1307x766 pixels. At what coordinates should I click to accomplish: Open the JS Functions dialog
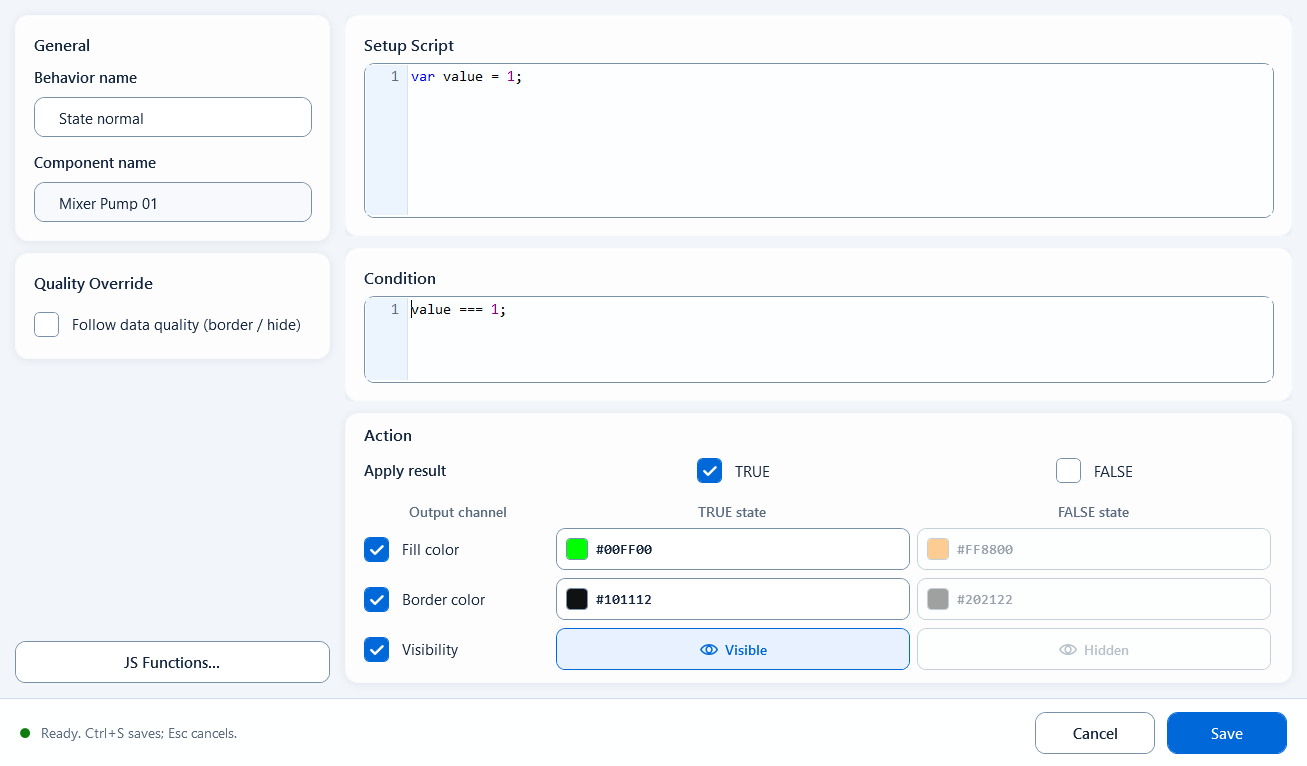click(172, 662)
